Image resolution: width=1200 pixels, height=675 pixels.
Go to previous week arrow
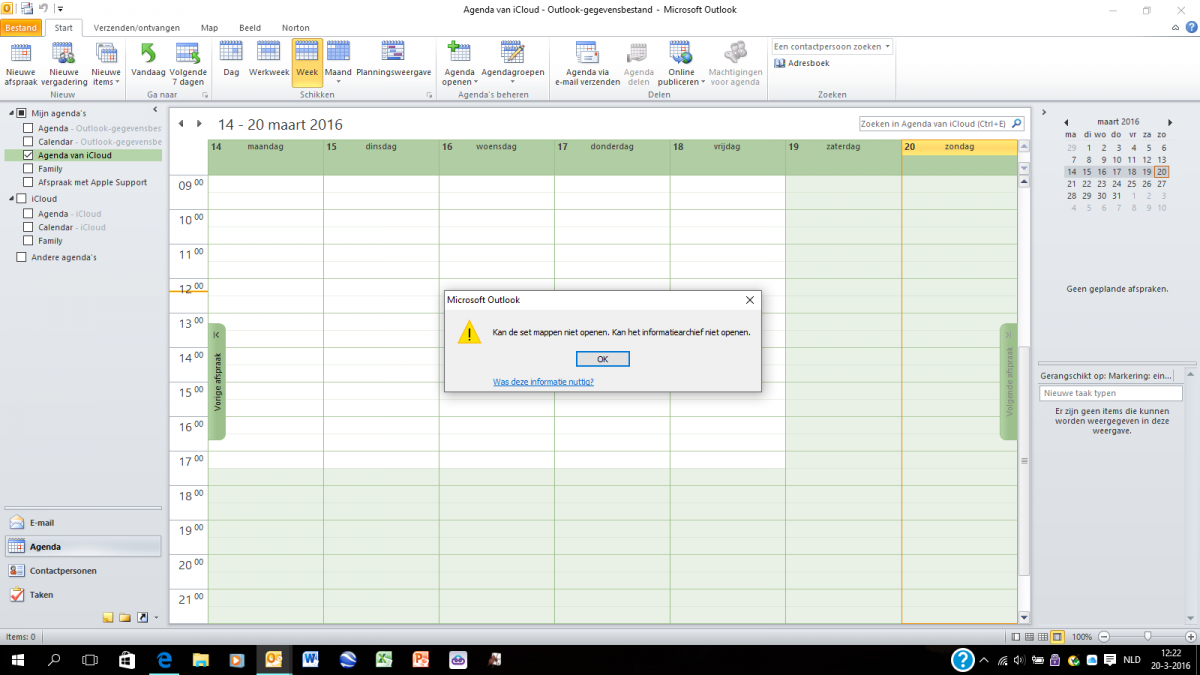tap(181, 124)
